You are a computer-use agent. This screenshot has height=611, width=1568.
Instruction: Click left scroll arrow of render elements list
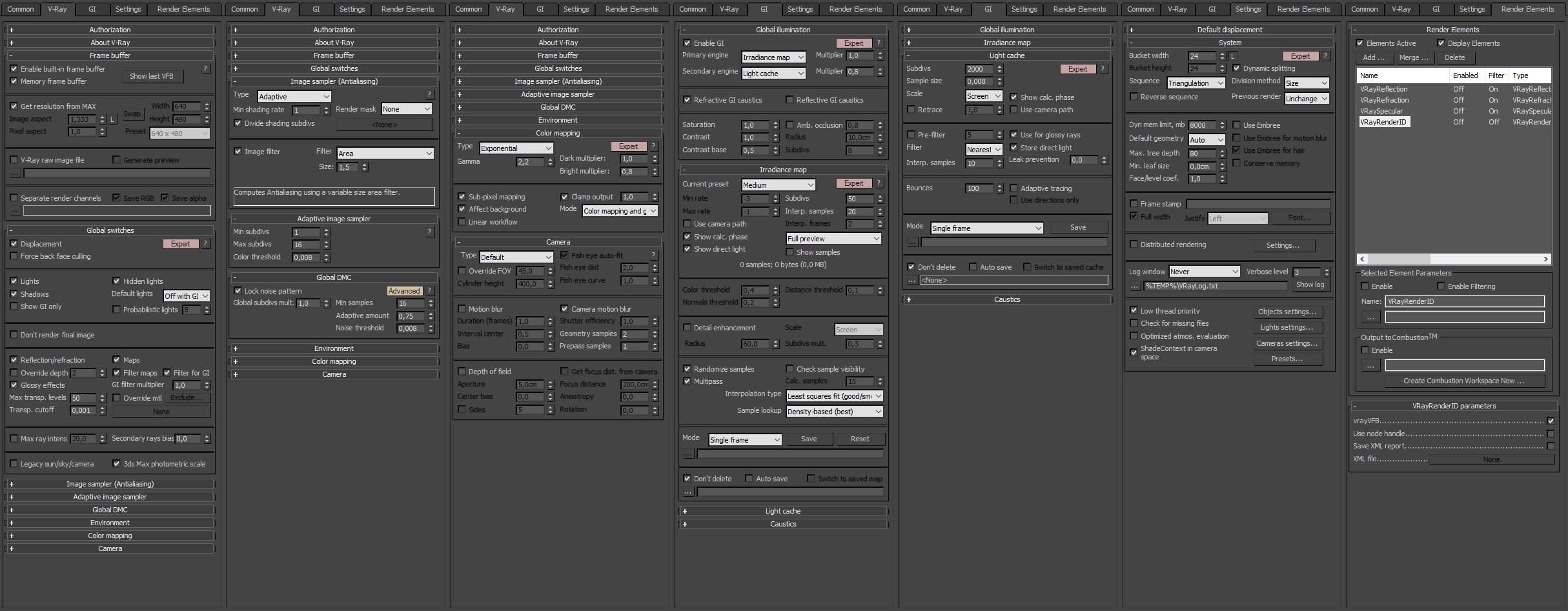[x=1363, y=259]
